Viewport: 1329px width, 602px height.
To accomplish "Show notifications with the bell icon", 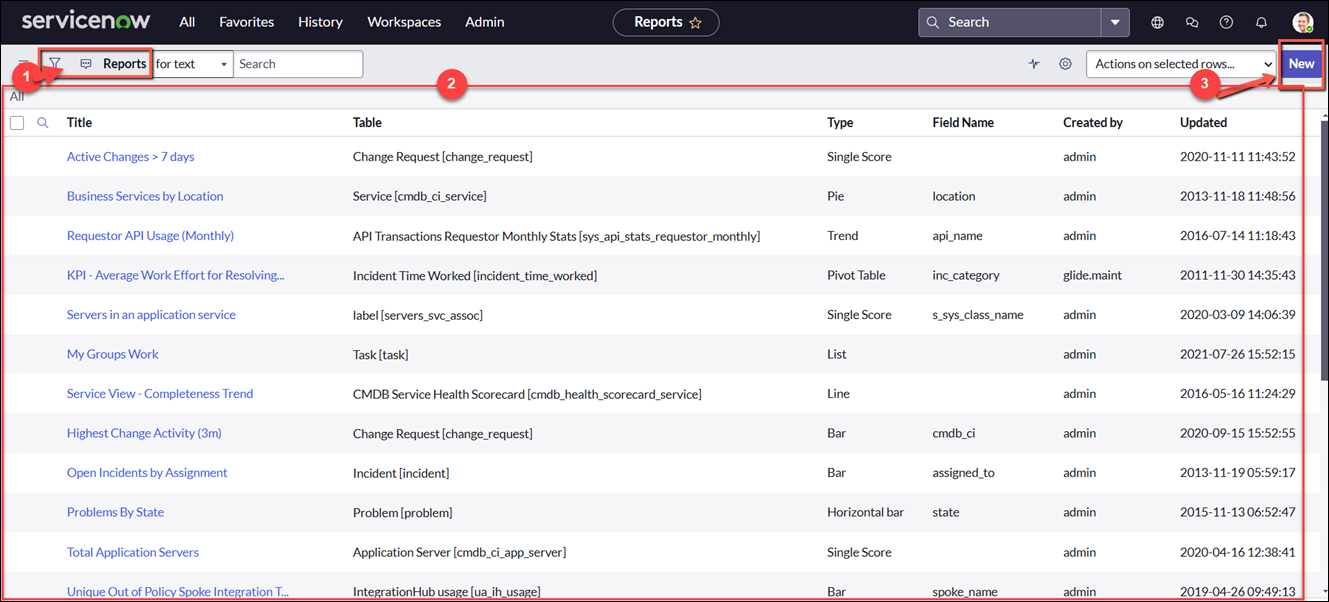I will coord(1261,22).
